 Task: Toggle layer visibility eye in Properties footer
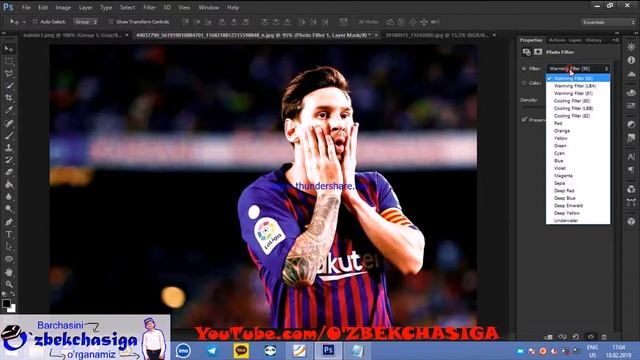point(590,337)
